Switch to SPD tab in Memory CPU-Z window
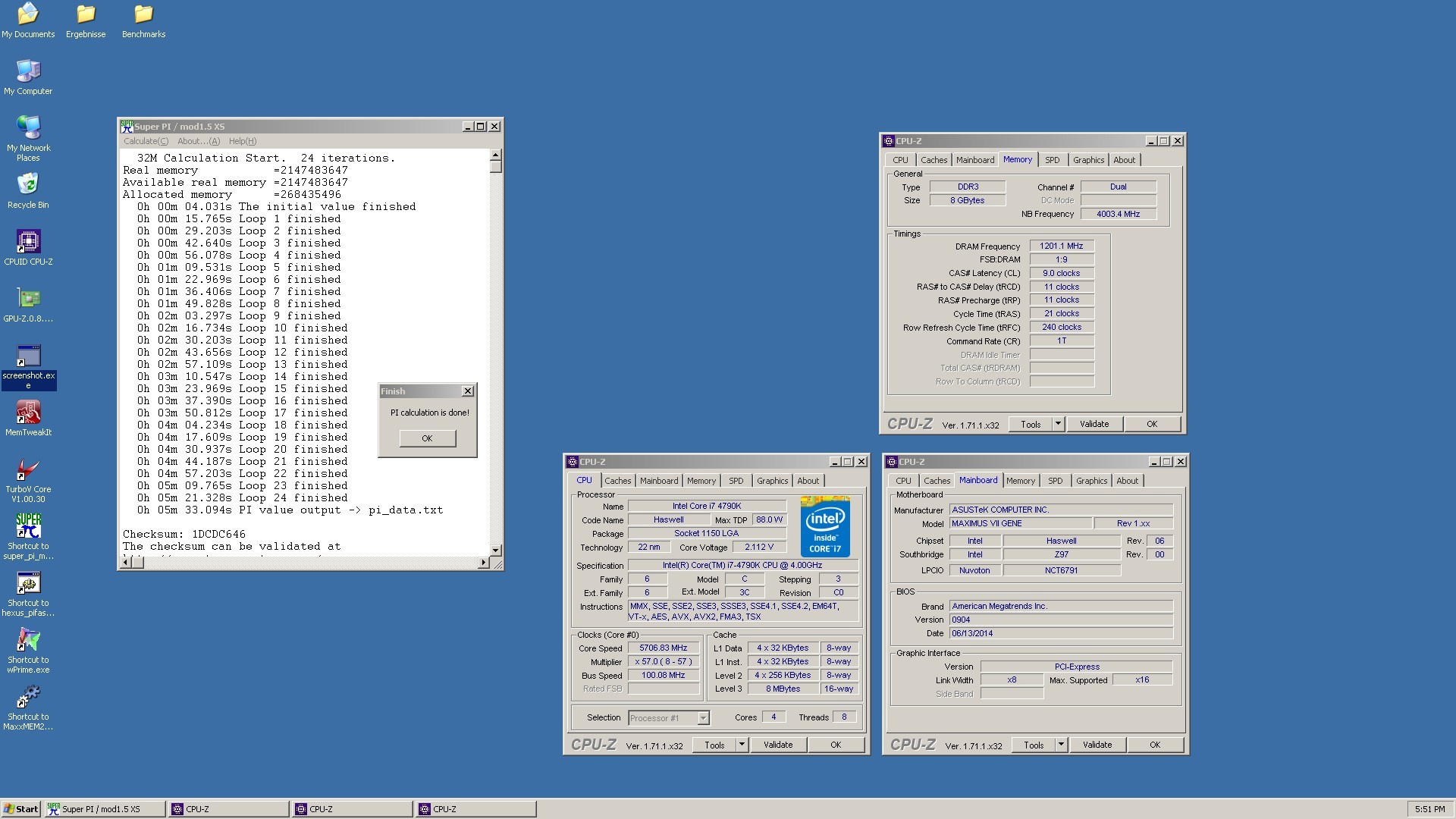1456x819 pixels. 1052,160
